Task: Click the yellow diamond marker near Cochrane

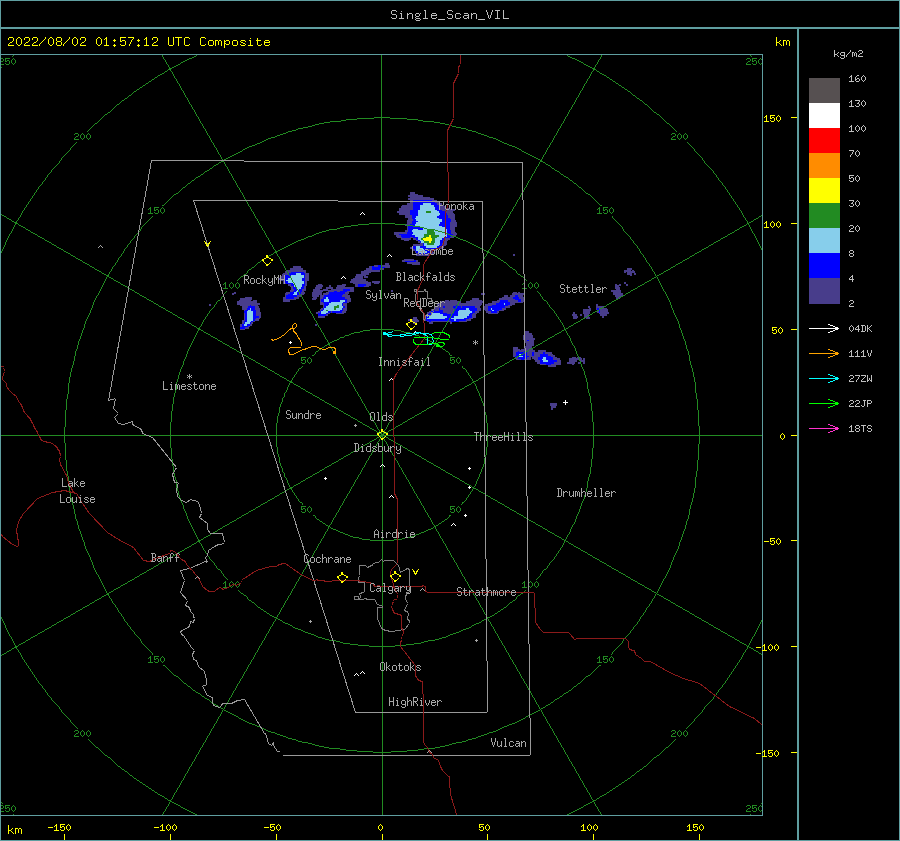Action: tap(342, 577)
